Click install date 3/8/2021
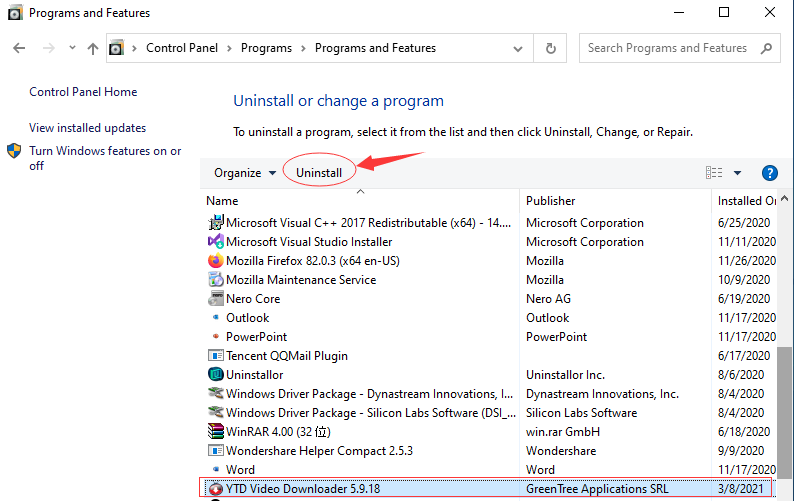The width and height of the screenshot is (794, 501). click(740, 489)
